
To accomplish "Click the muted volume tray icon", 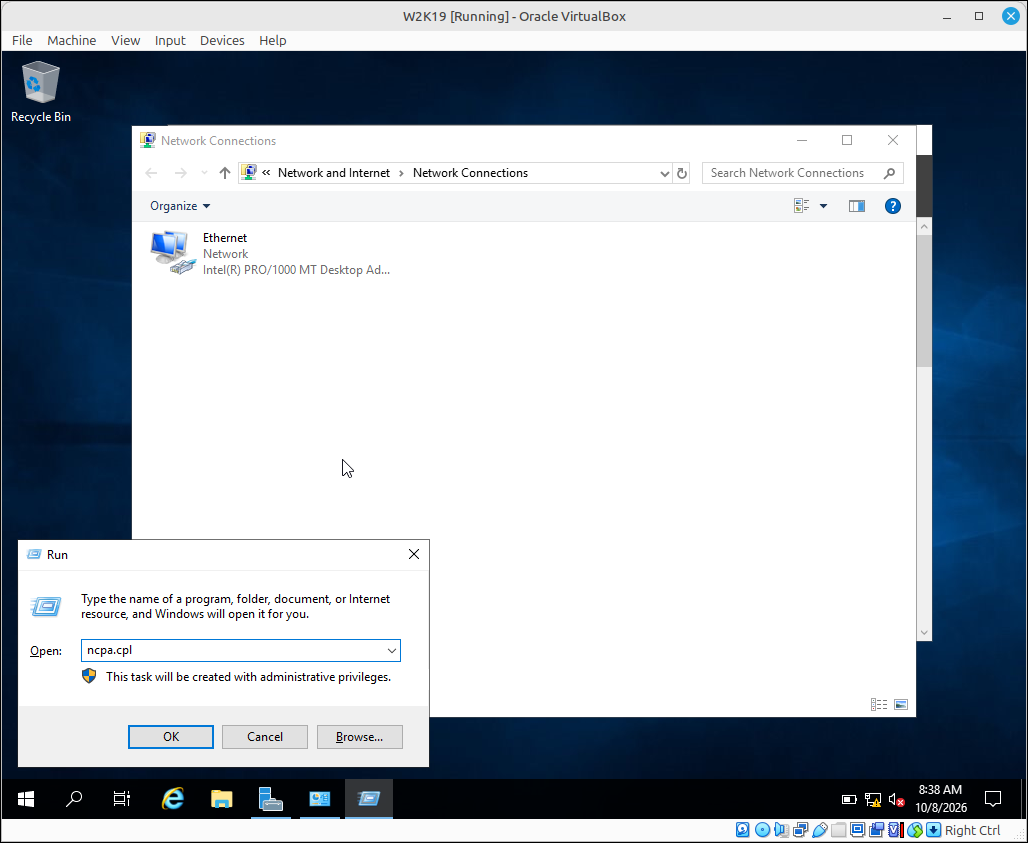I will 896,799.
